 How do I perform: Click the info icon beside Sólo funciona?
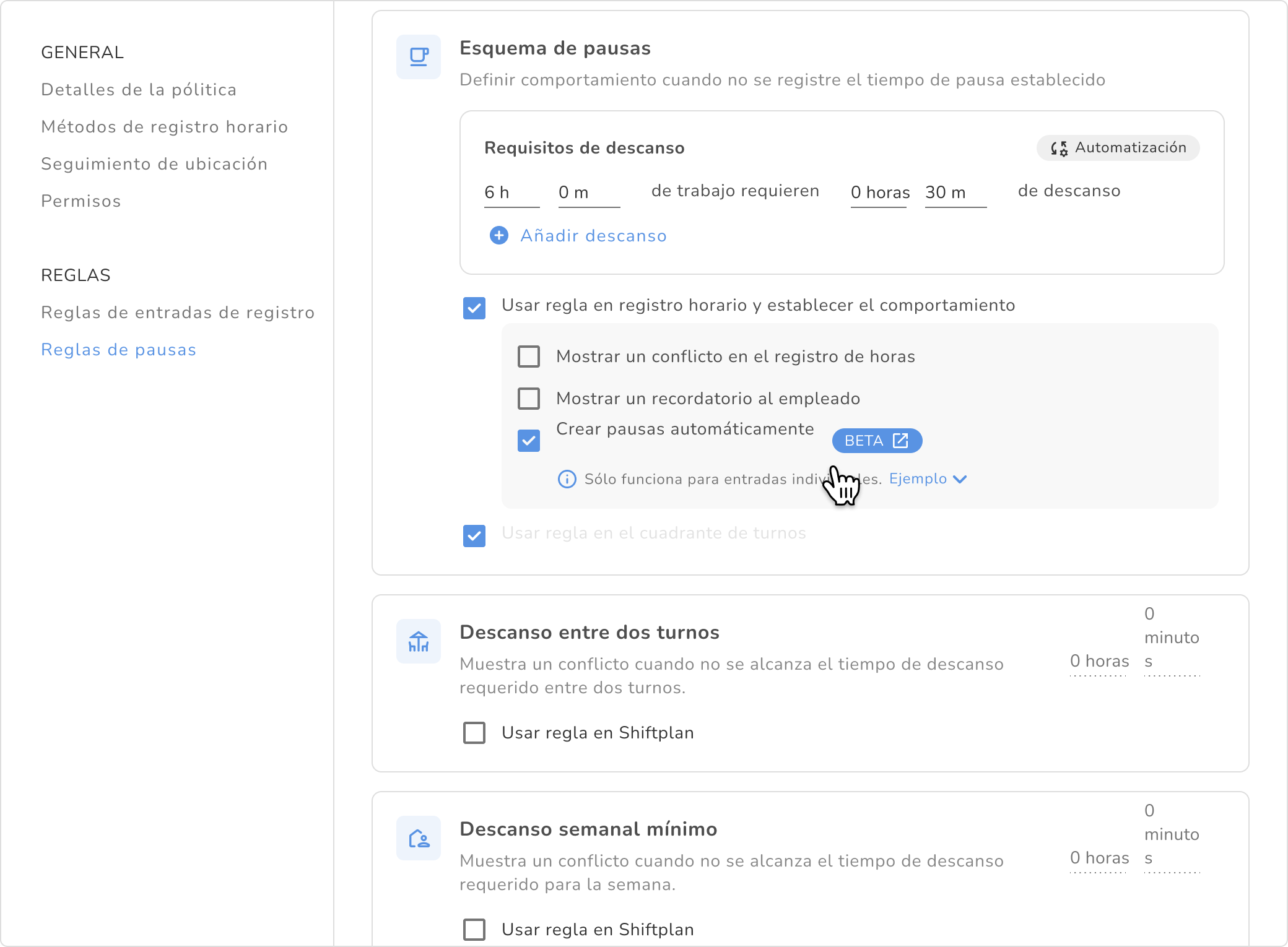567,479
